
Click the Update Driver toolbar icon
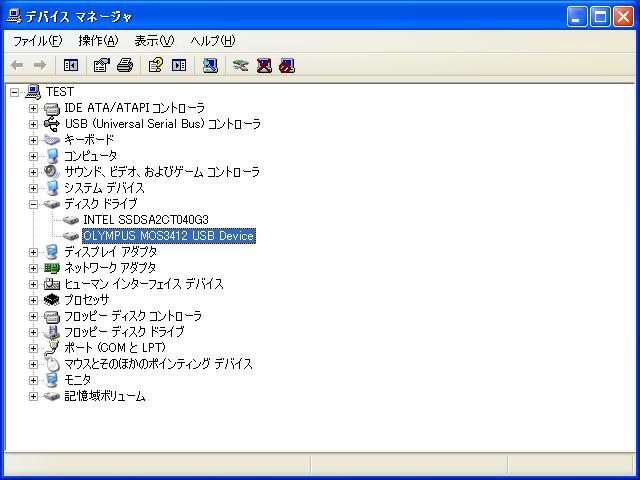(240, 65)
